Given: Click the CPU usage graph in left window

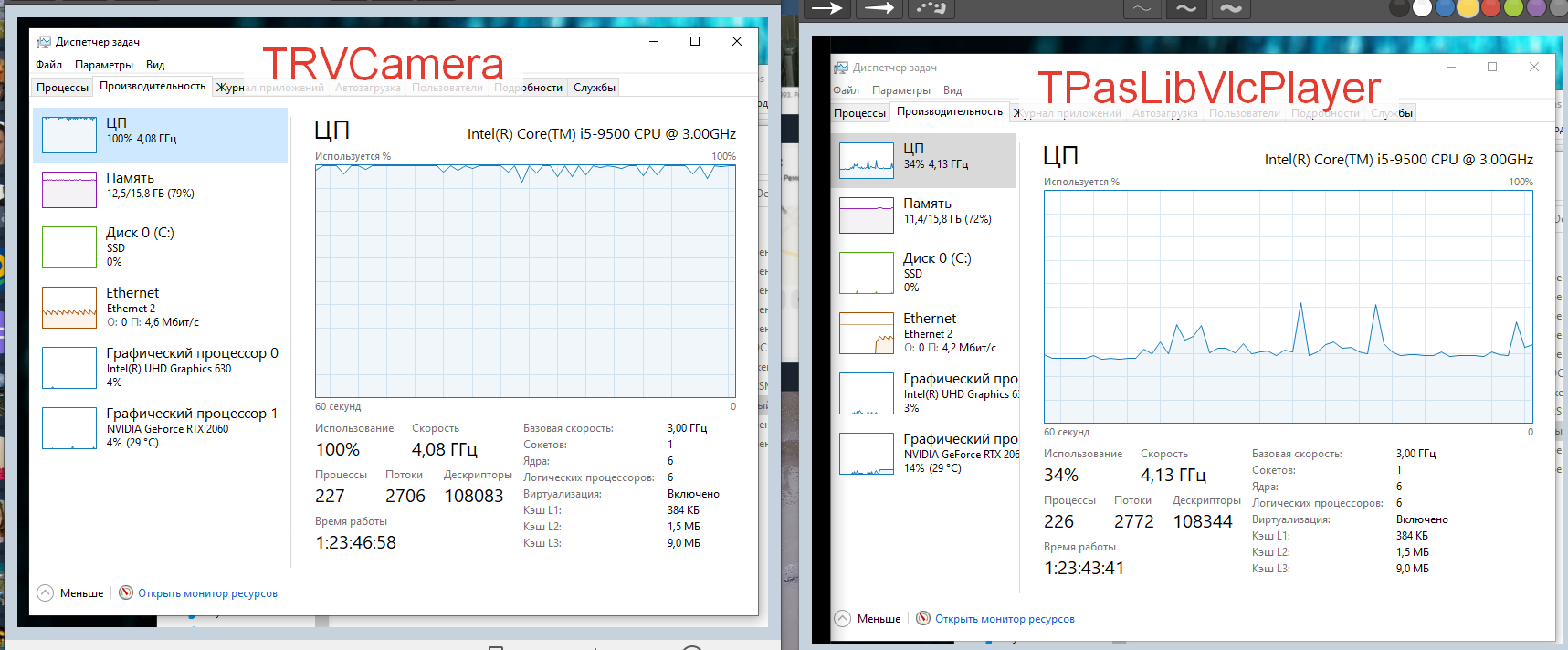Looking at the screenshot, I should pyautogui.click(x=525, y=281).
